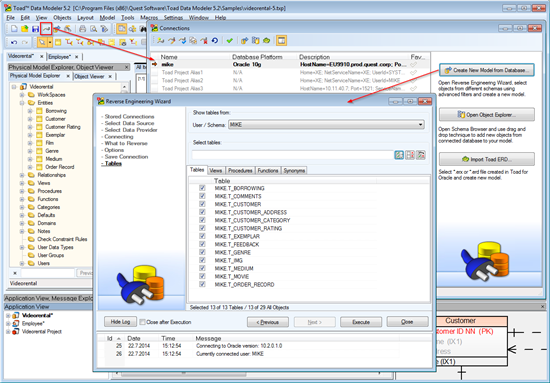Switch to the Views tab in wizard
Viewport: 550px width, 383px height.
pyautogui.click(x=215, y=170)
